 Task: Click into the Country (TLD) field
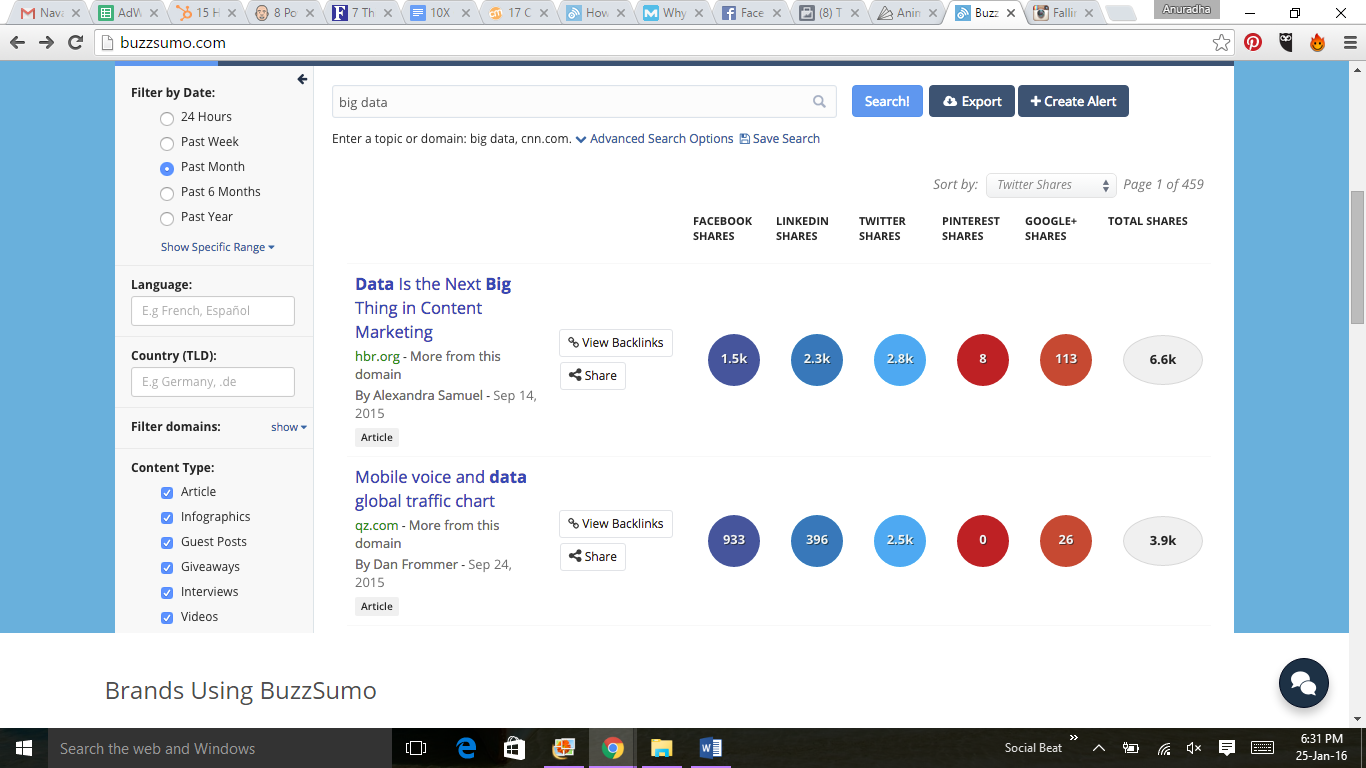[213, 382]
